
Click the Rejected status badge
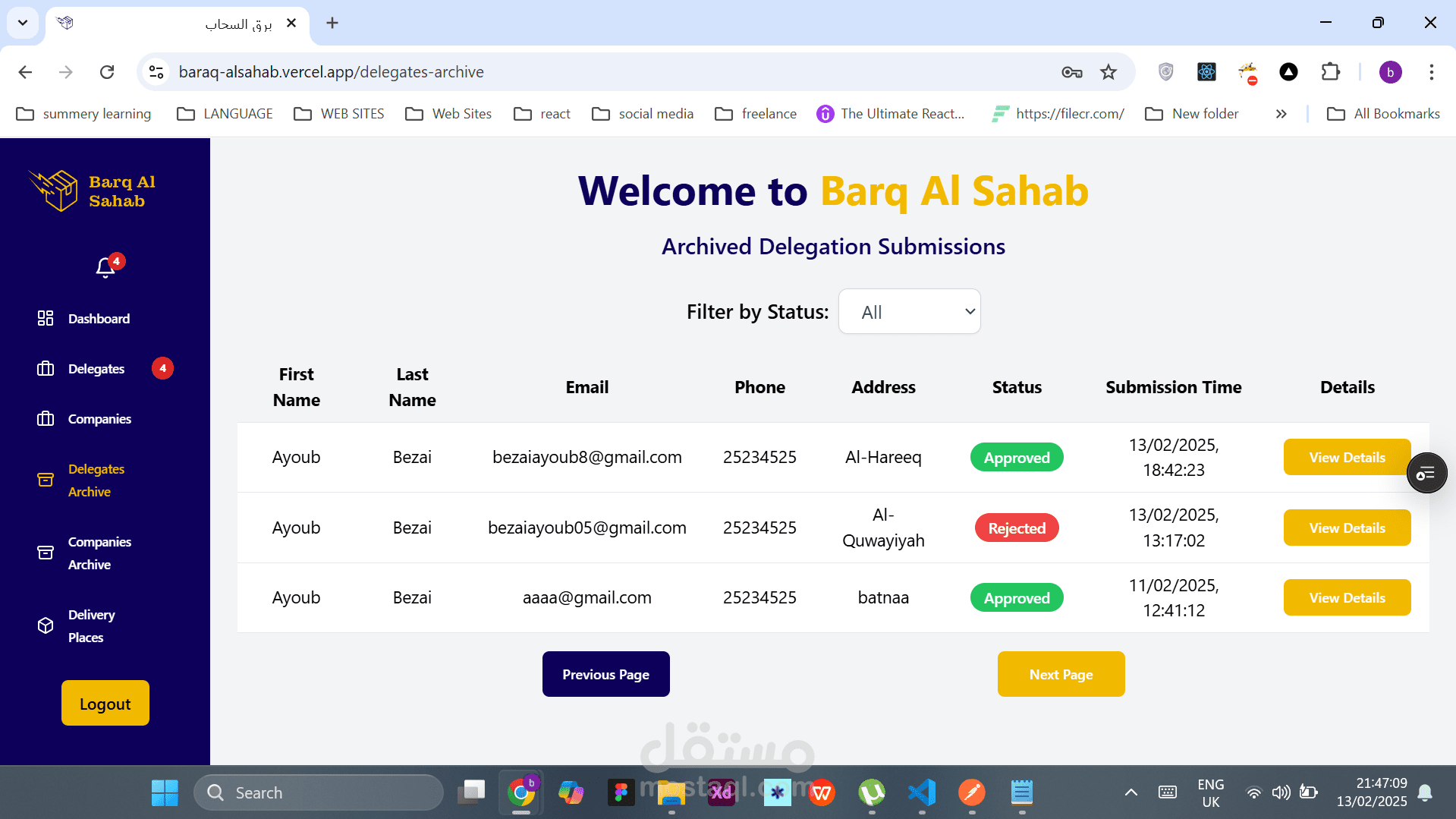[x=1017, y=528]
